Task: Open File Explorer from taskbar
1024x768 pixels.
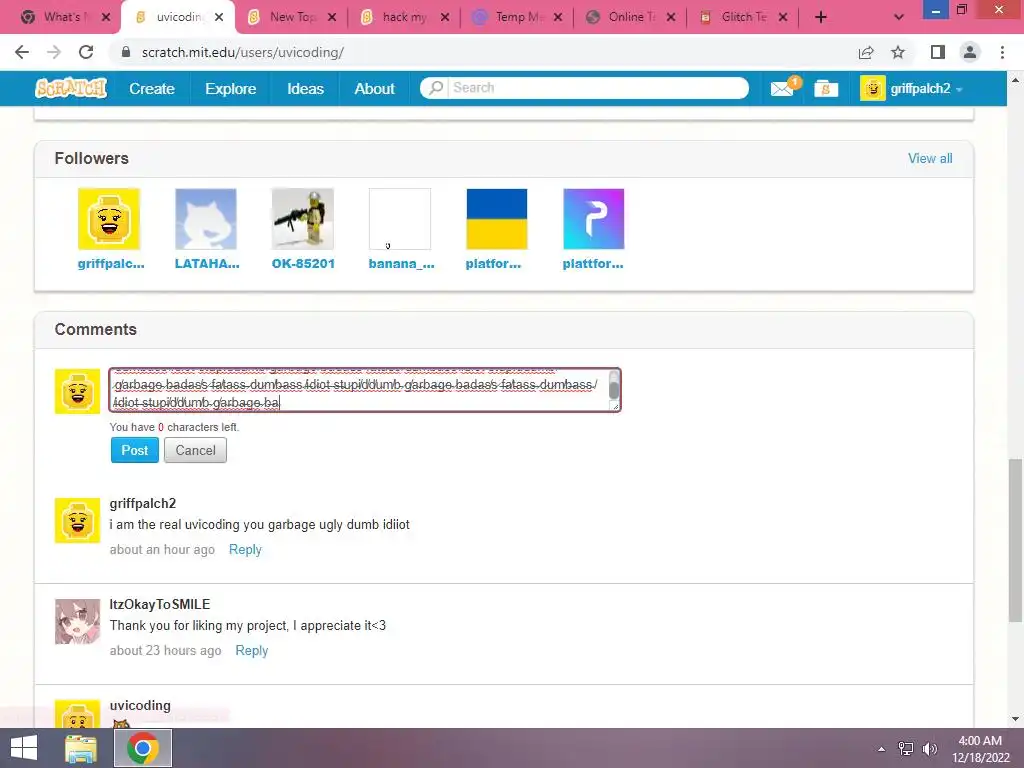Action: (x=80, y=748)
